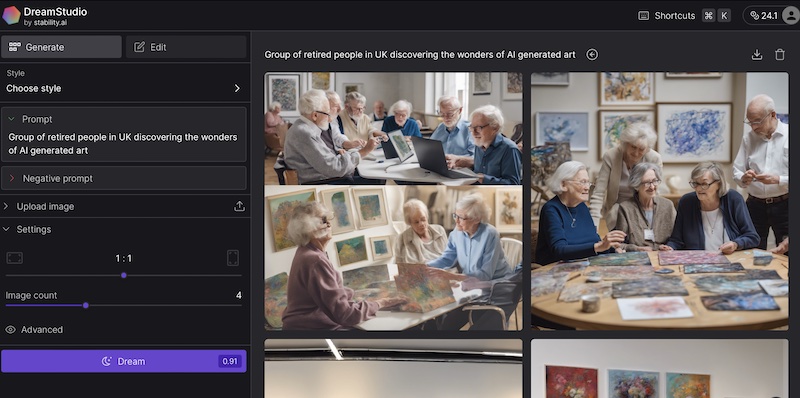Download the generated images

757,55
